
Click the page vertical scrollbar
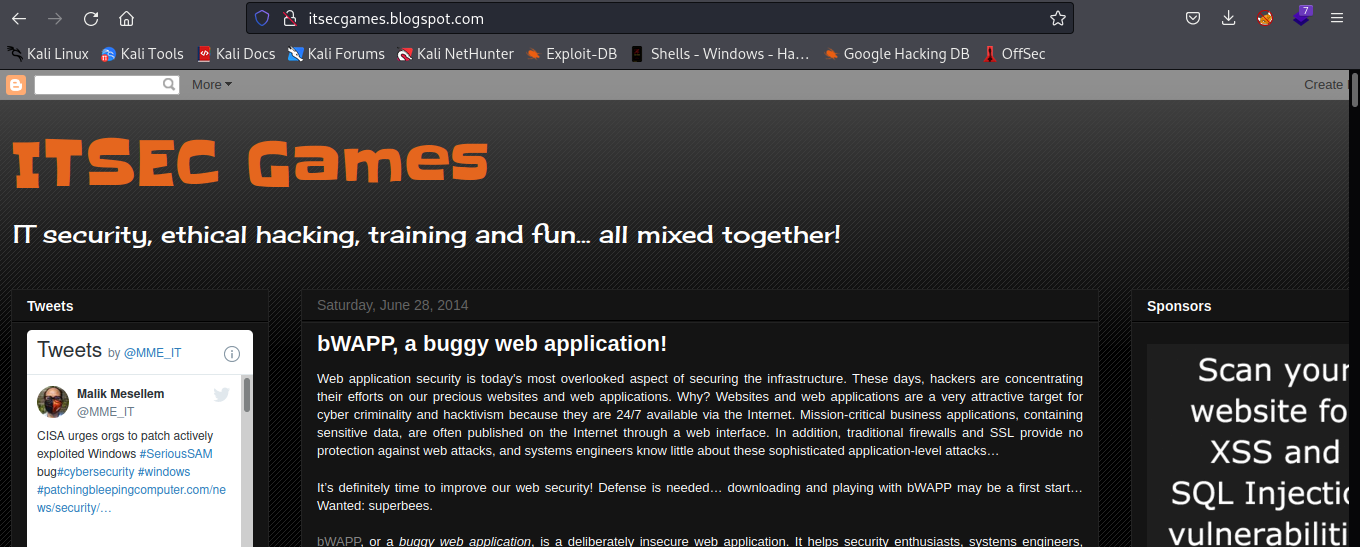[x=1354, y=90]
